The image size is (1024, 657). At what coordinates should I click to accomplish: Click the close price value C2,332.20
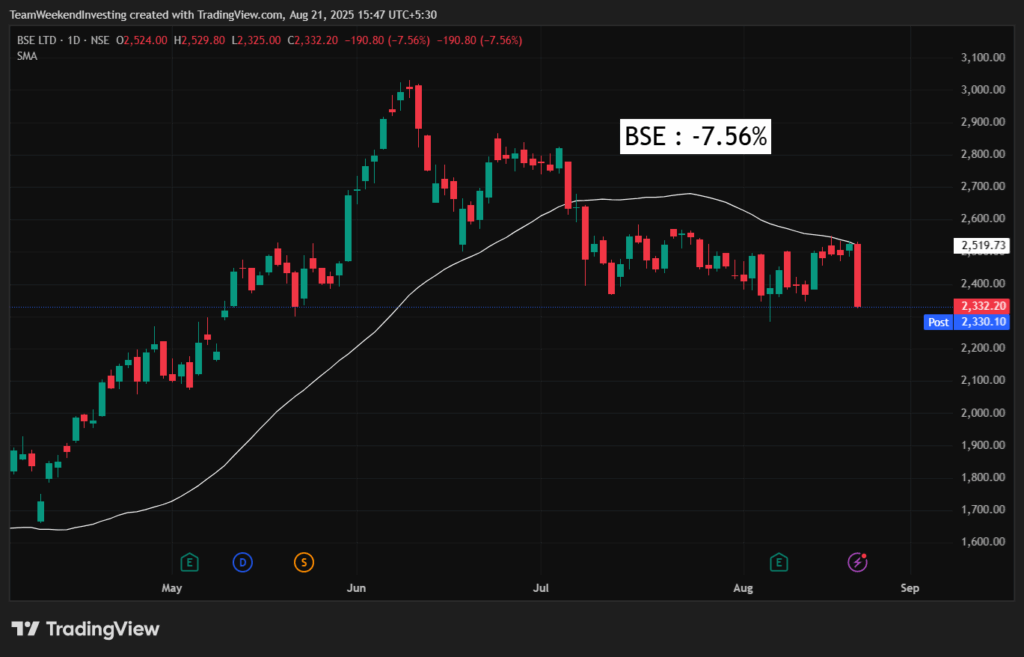[x=312, y=40]
